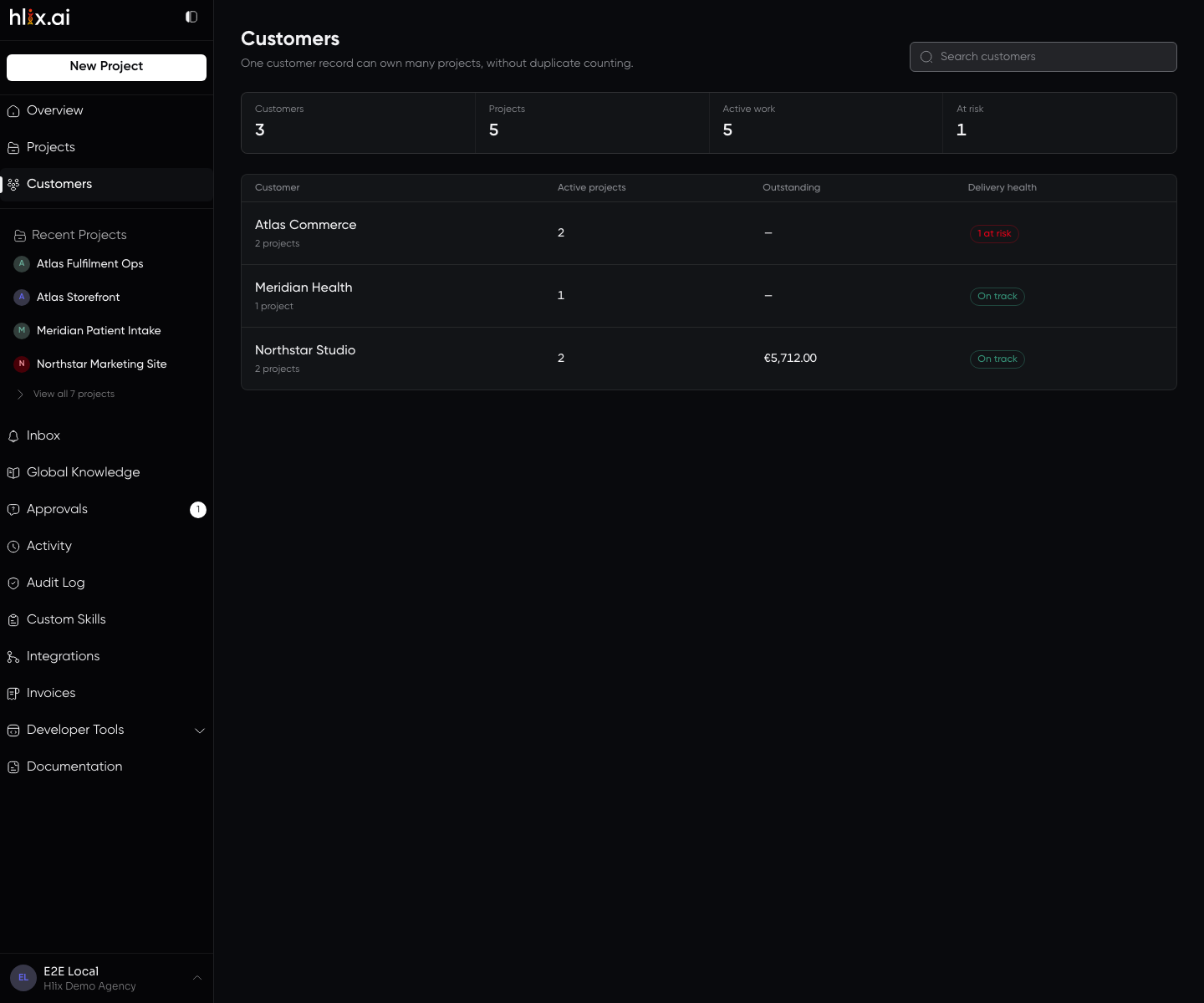Open the Projects menu item
The height and width of the screenshot is (1003, 1204).
click(x=106, y=147)
